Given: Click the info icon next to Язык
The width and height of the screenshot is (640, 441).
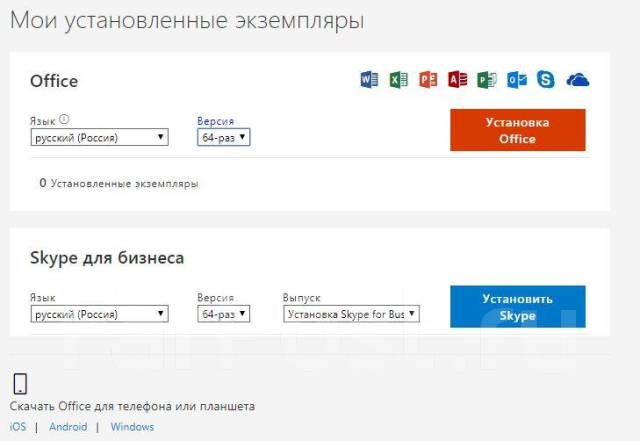Looking at the screenshot, I should 64,119.
